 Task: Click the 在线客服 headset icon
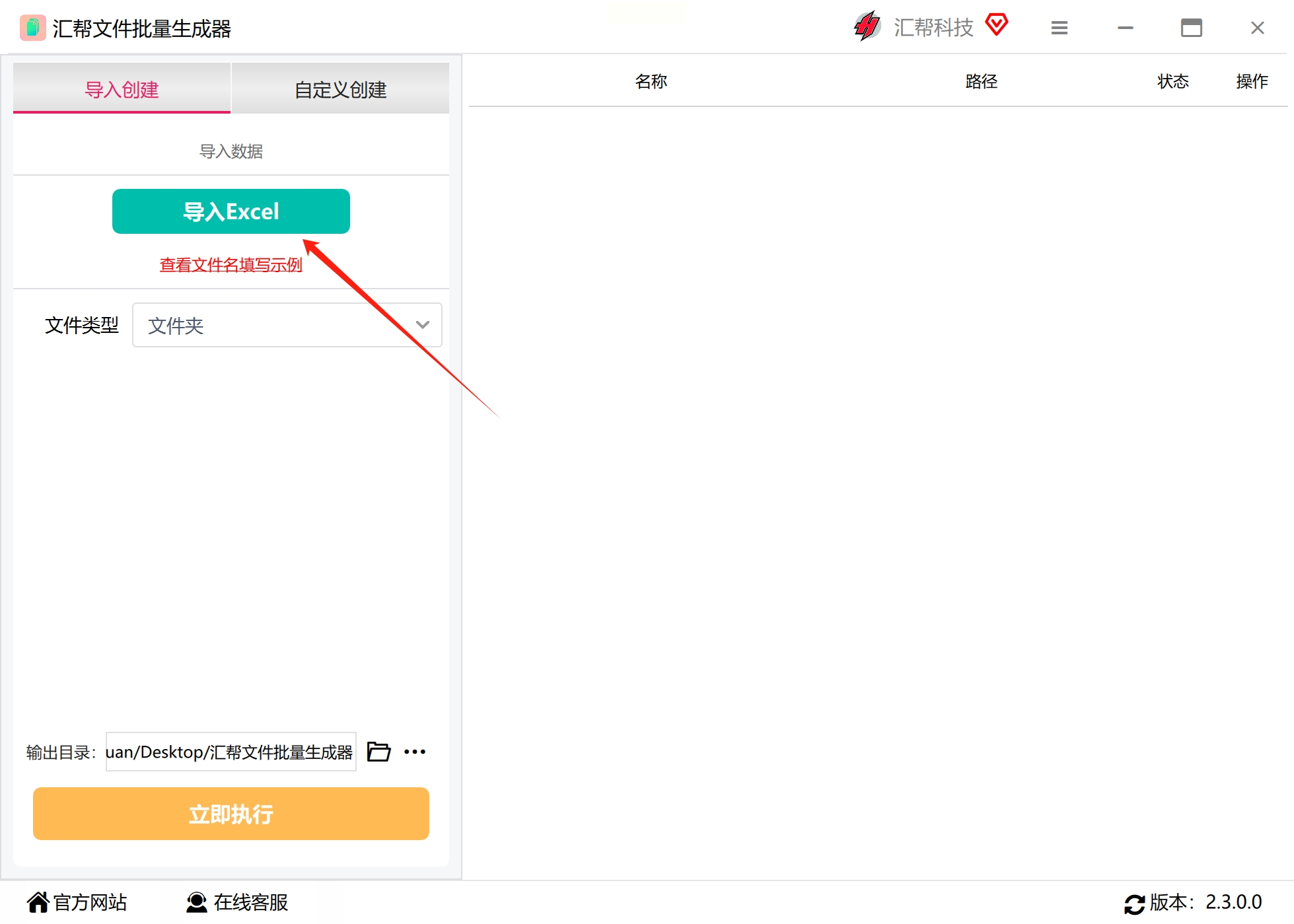click(196, 902)
